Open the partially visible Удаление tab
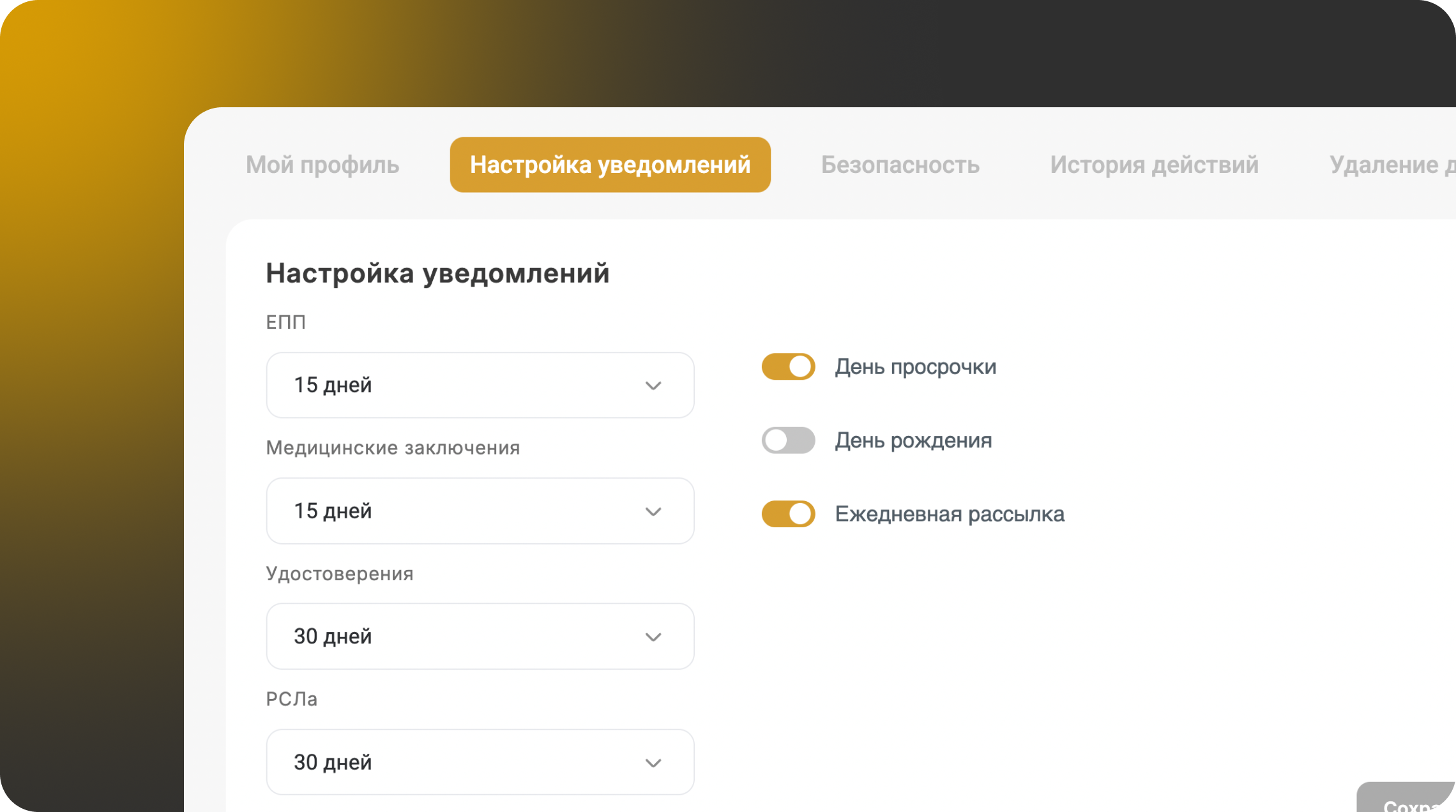Screen dimensions: 1456x812 pos(1392,165)
